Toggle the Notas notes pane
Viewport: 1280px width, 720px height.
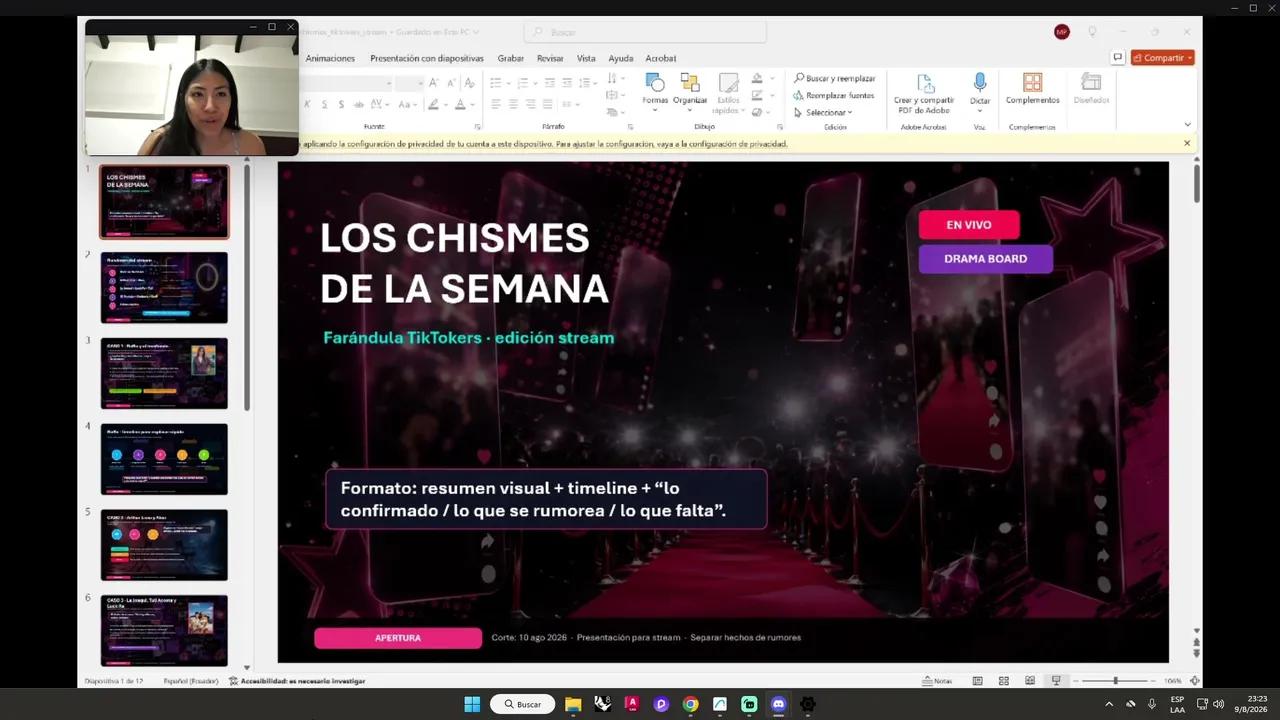point(937,681)
